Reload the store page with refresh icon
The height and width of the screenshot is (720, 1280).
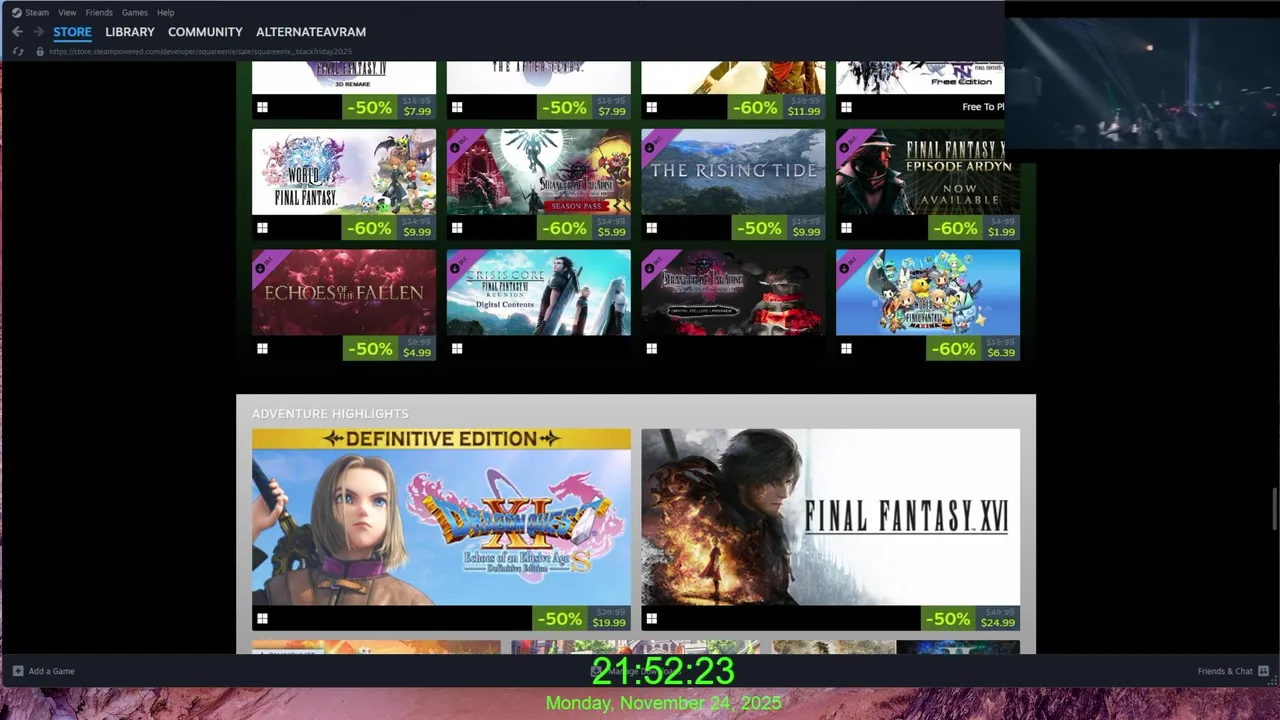click(x=18, y=51)
